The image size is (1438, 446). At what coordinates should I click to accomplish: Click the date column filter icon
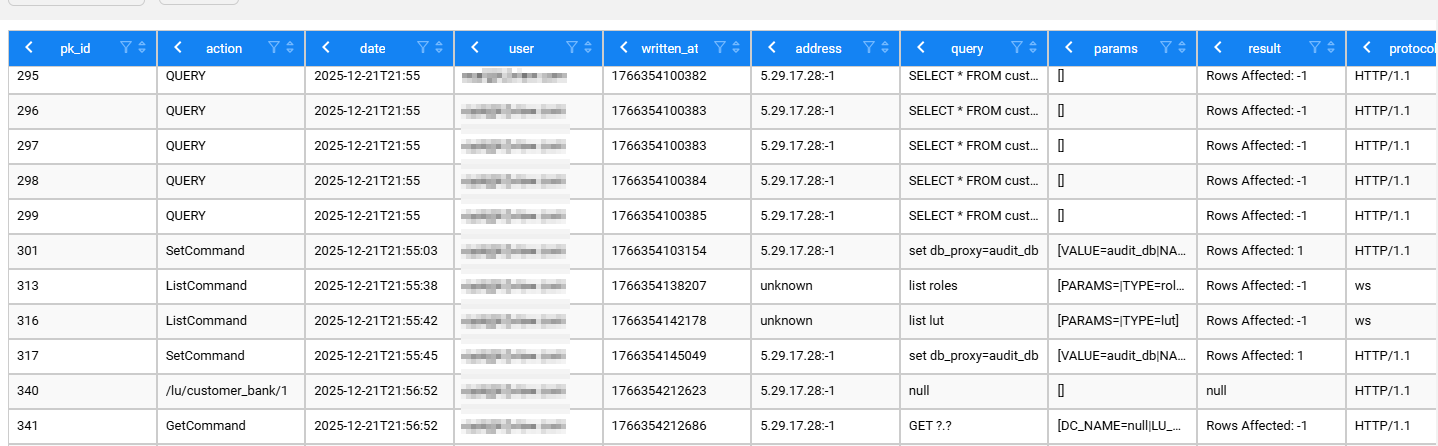(423, 47)
